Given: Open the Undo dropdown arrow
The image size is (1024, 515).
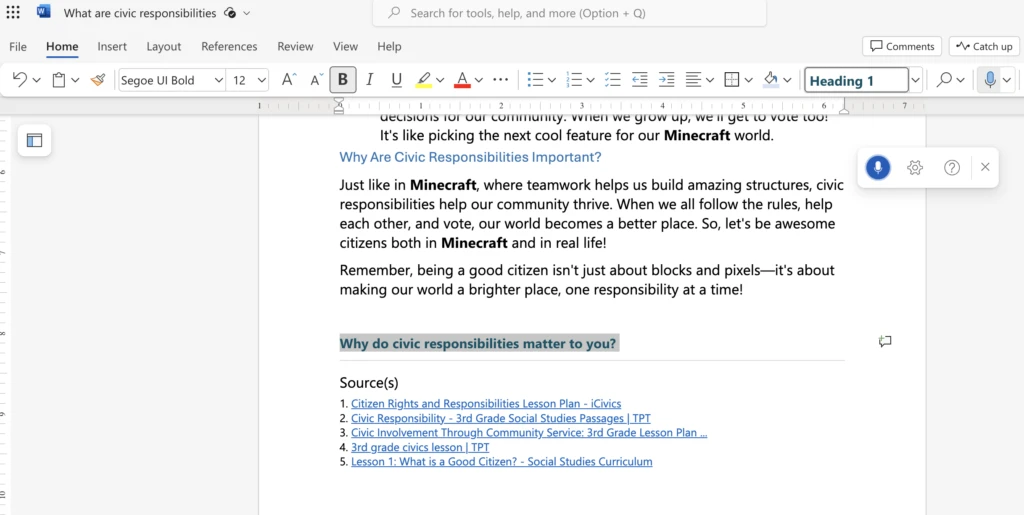Looking at the screenshot, I should pyautogui.click(x=37, y=80).
